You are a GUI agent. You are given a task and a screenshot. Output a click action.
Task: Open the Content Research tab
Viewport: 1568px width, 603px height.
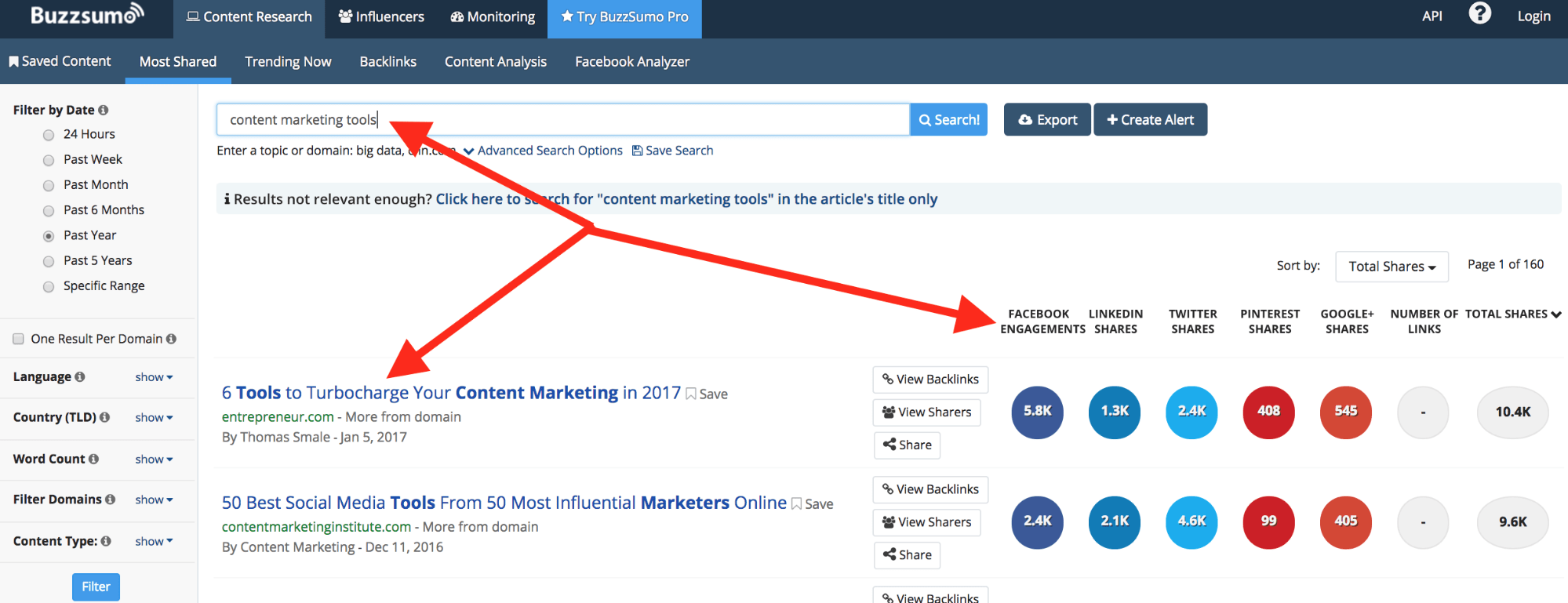pos(249,17)
